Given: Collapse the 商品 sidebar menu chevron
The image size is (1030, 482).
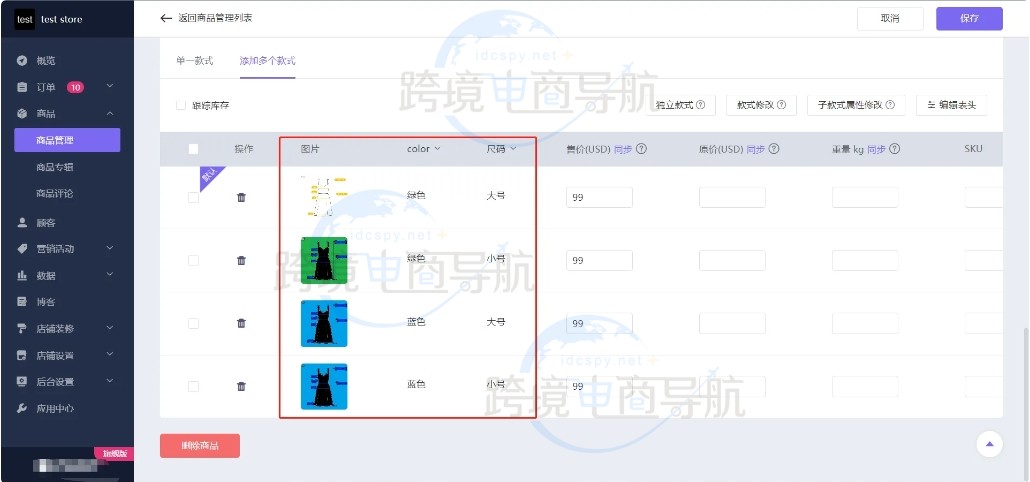Looking at the screenshot, I should tap(110, 114).
